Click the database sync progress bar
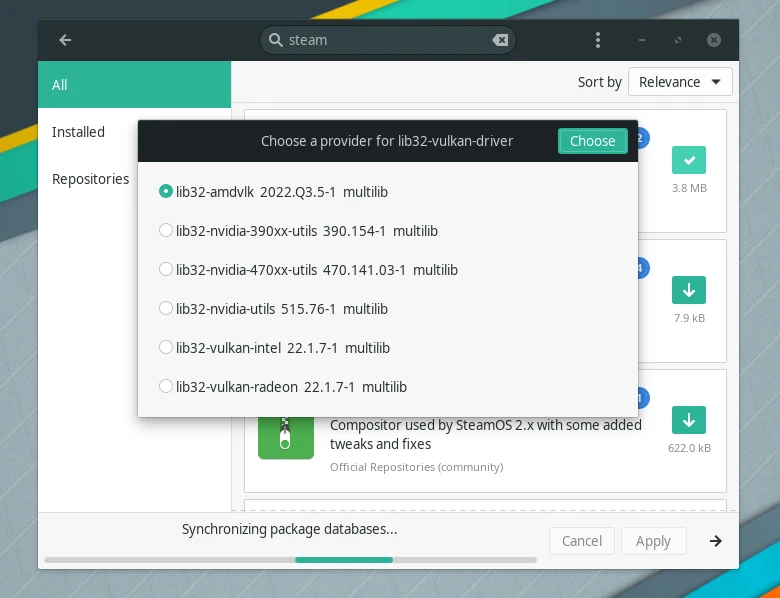 coord(291,560)
